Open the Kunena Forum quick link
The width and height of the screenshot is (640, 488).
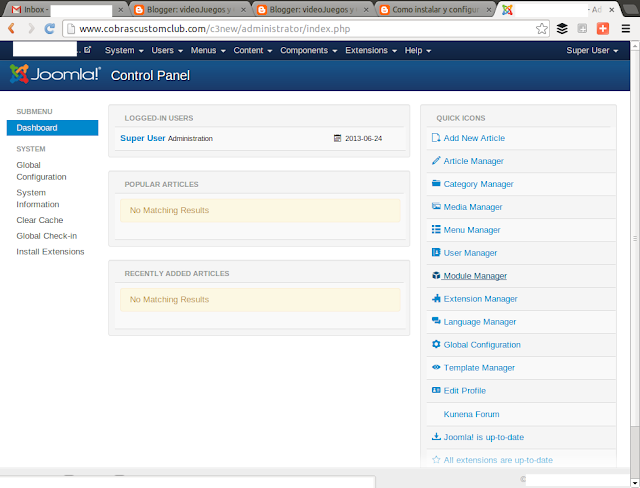(471, 414)
